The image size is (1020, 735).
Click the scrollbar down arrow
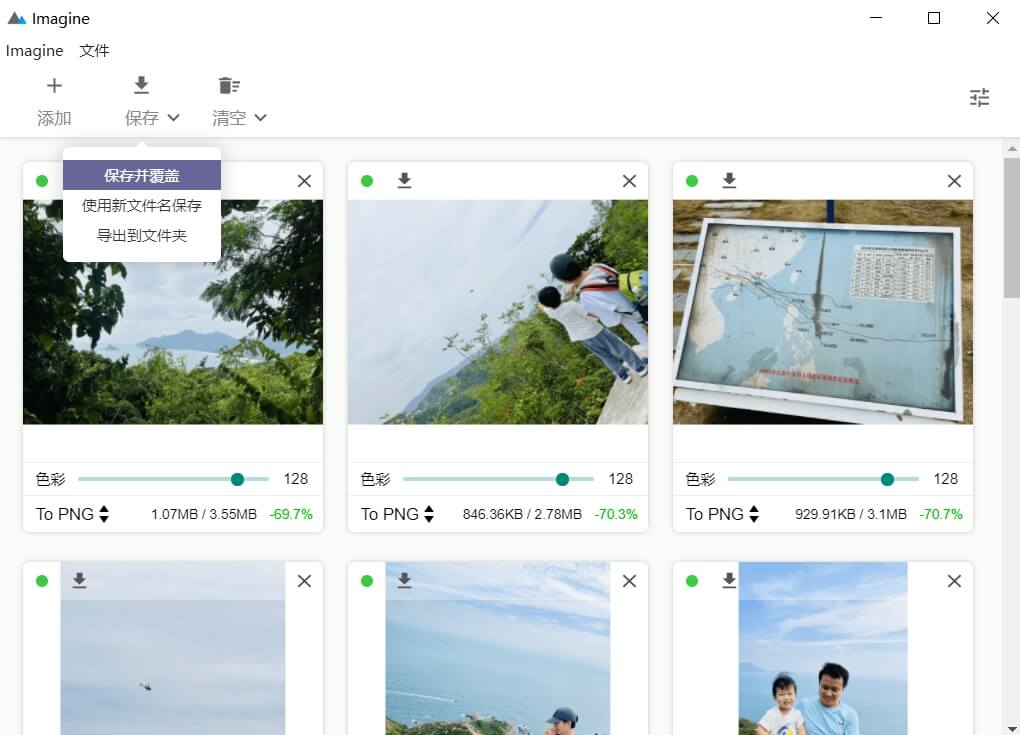pyautogui.click(x=1012, y=728)
